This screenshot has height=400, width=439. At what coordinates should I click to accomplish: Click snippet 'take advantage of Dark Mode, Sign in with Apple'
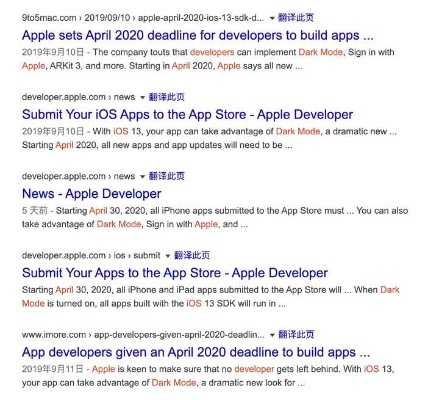click(120, 224)
